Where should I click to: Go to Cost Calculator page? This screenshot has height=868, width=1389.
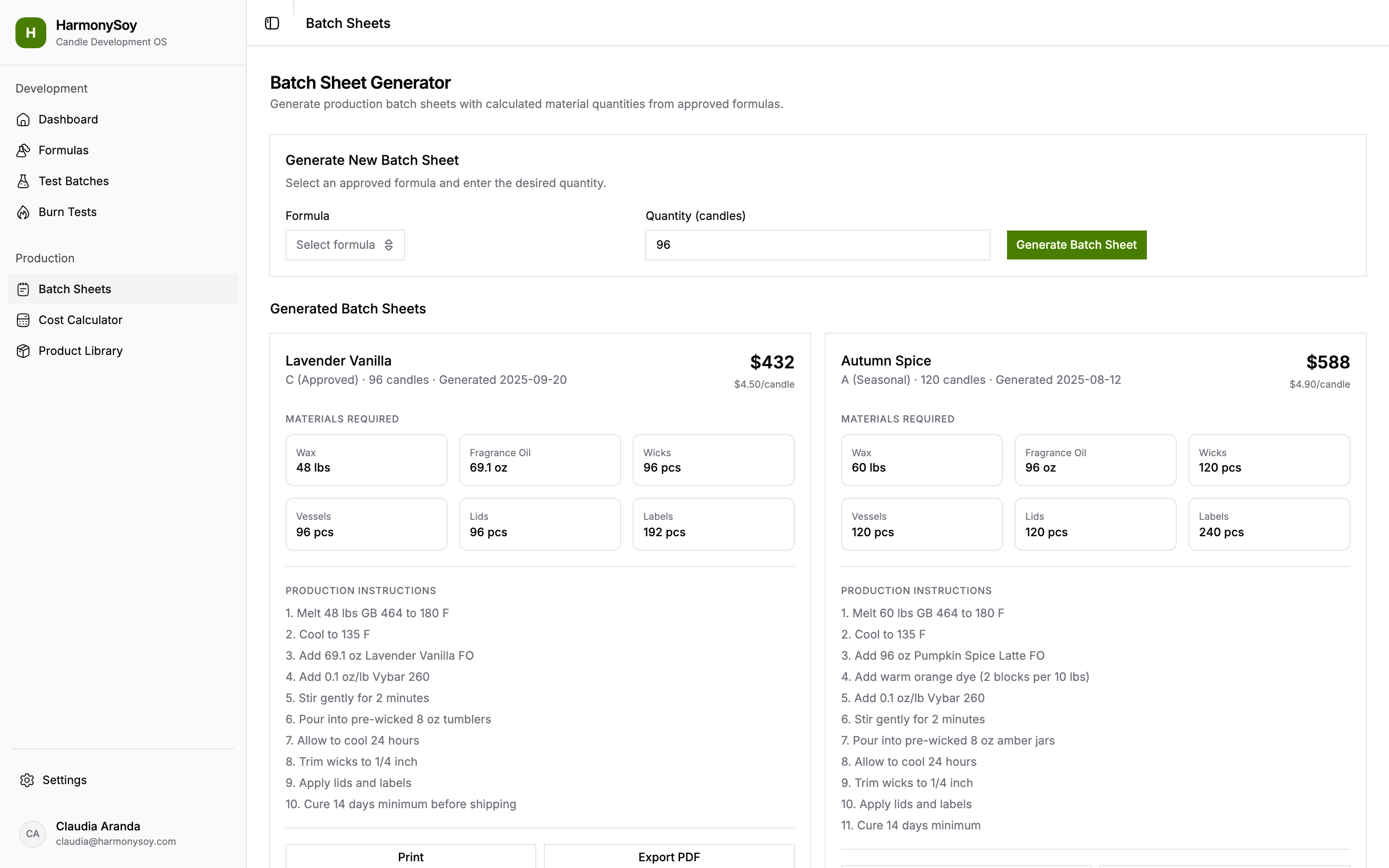[81, 320]
